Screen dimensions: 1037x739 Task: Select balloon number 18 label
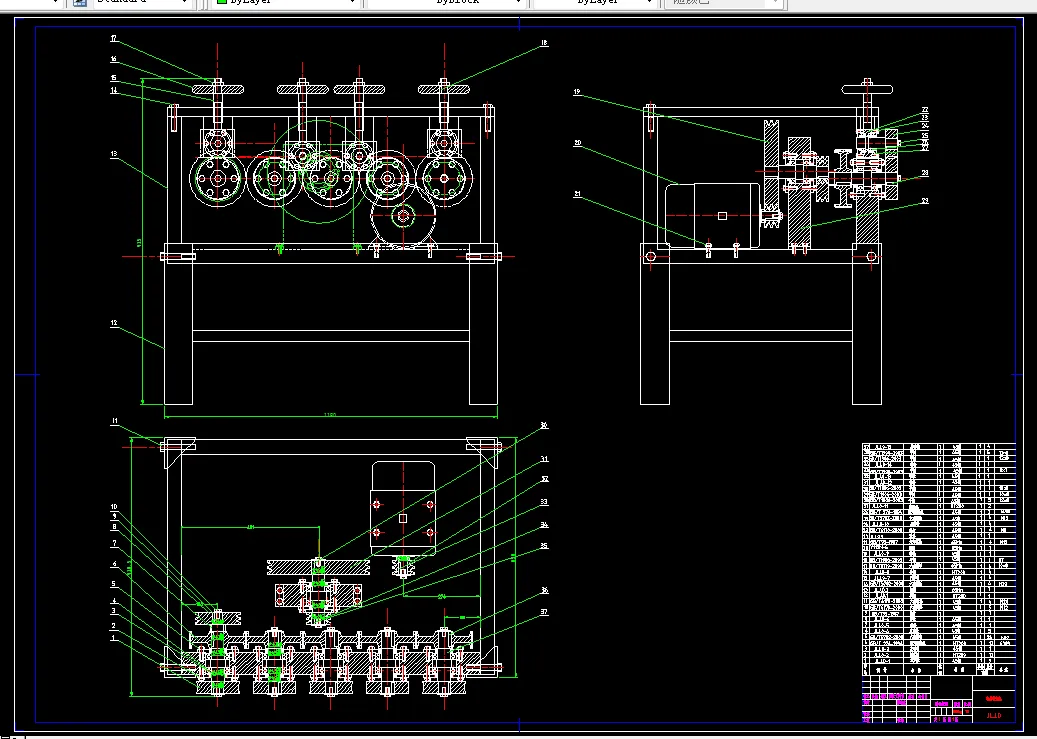[x=544, y=42]
